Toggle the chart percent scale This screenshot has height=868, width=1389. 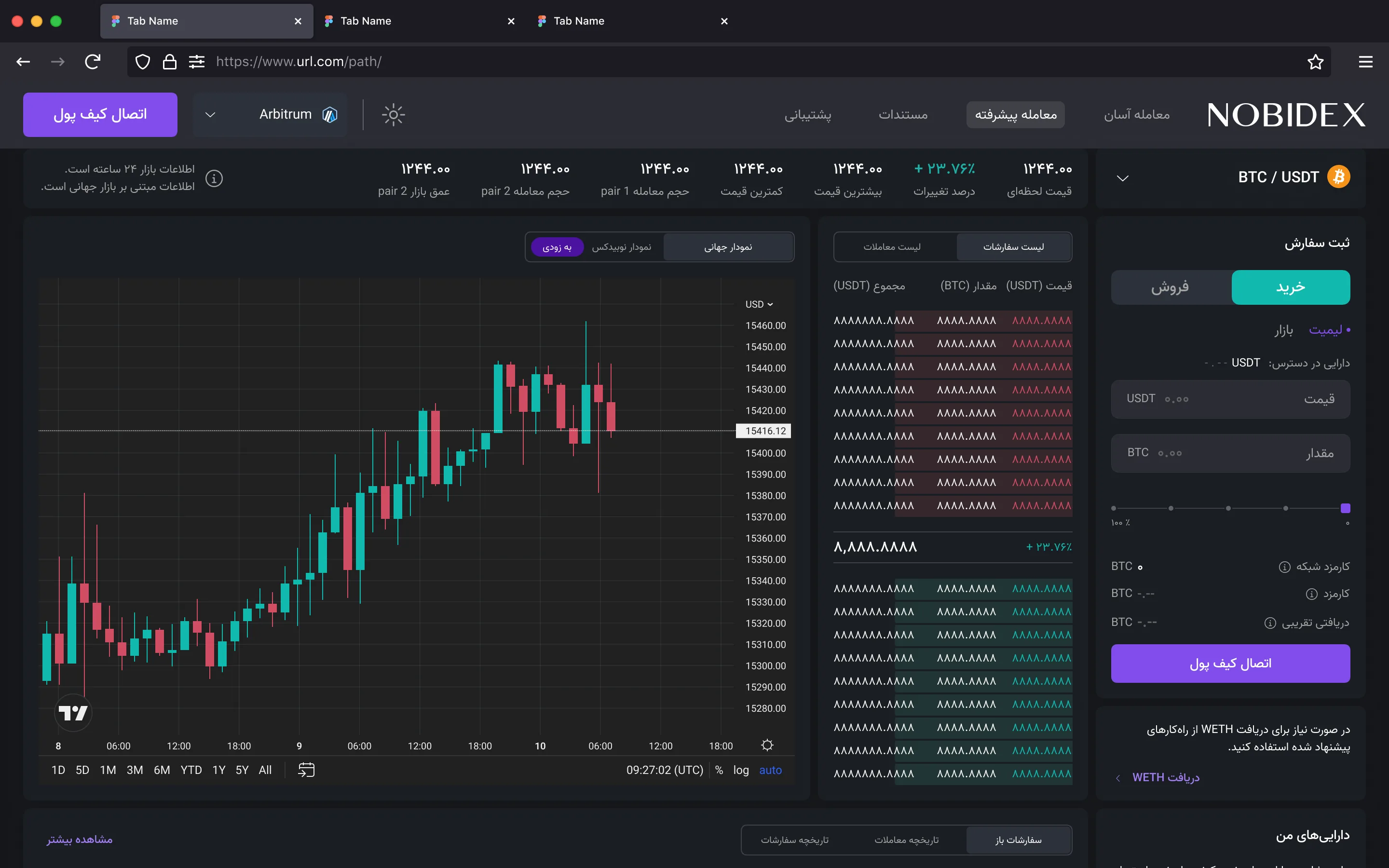point(719,770)
